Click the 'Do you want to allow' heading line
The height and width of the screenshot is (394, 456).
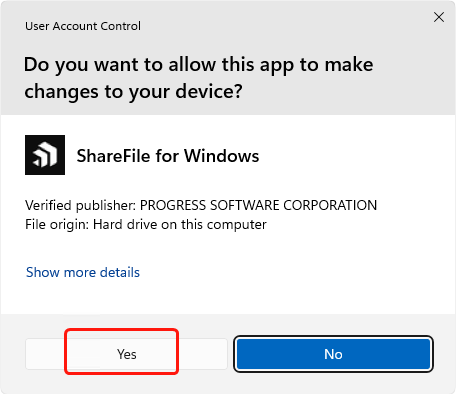[199, 64]
